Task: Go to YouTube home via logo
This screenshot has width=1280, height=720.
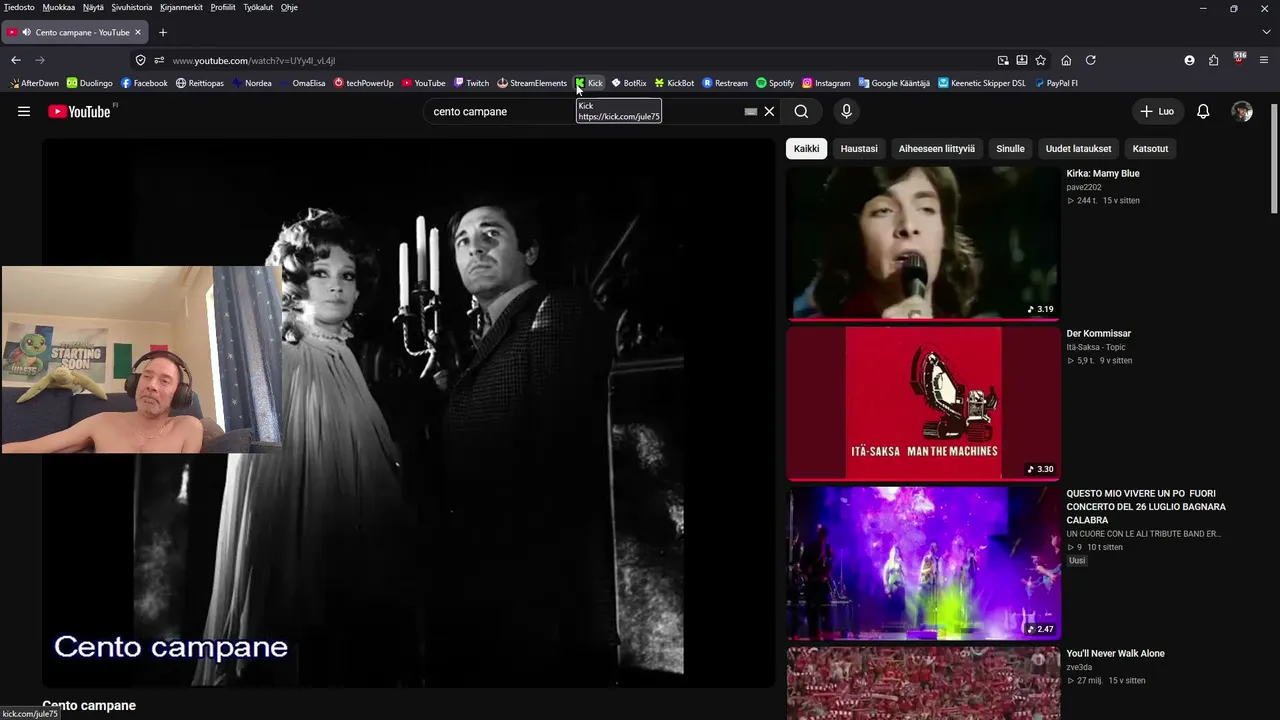Action: [x=80, y=111]
